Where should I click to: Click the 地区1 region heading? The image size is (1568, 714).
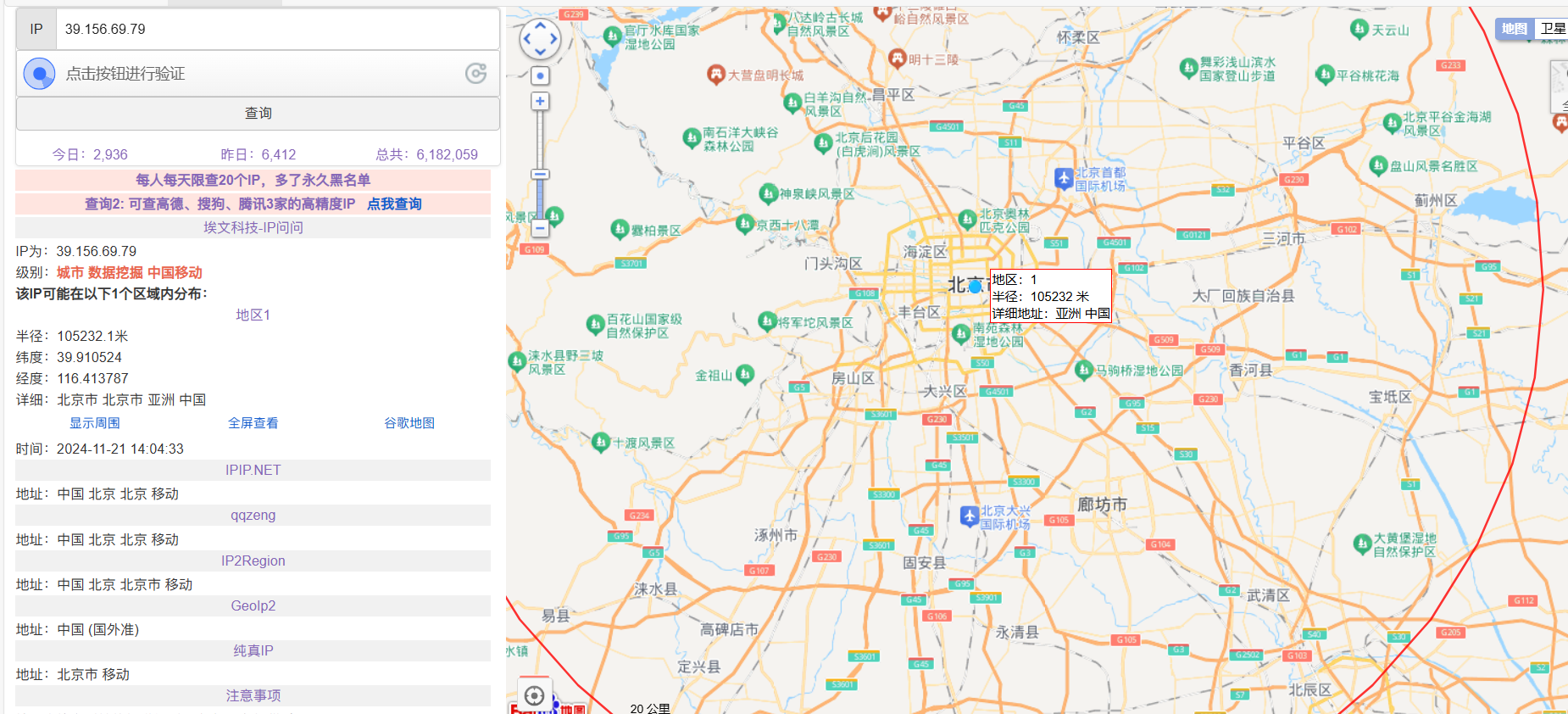(x=253, y=315)
